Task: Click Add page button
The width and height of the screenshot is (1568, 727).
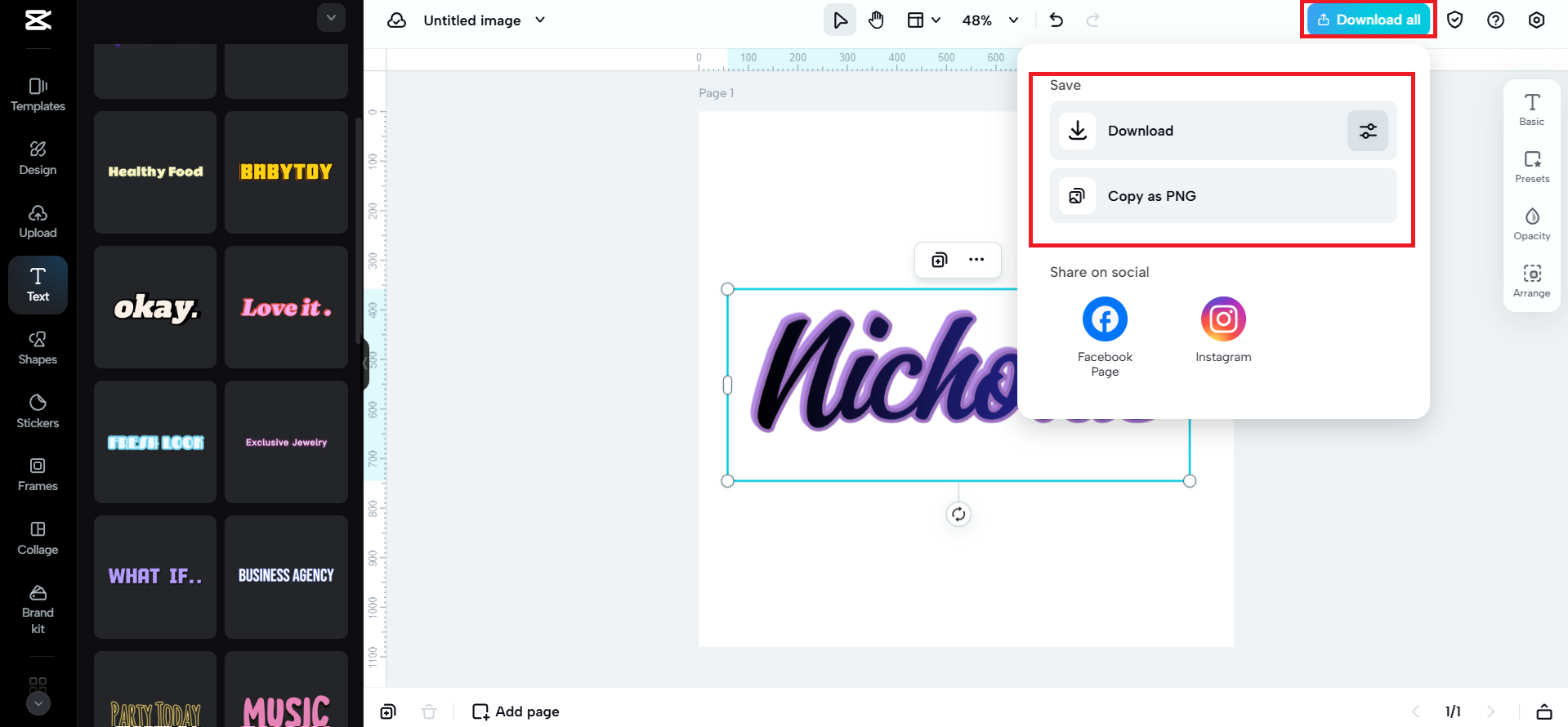Action: click(x=516, y=711)
